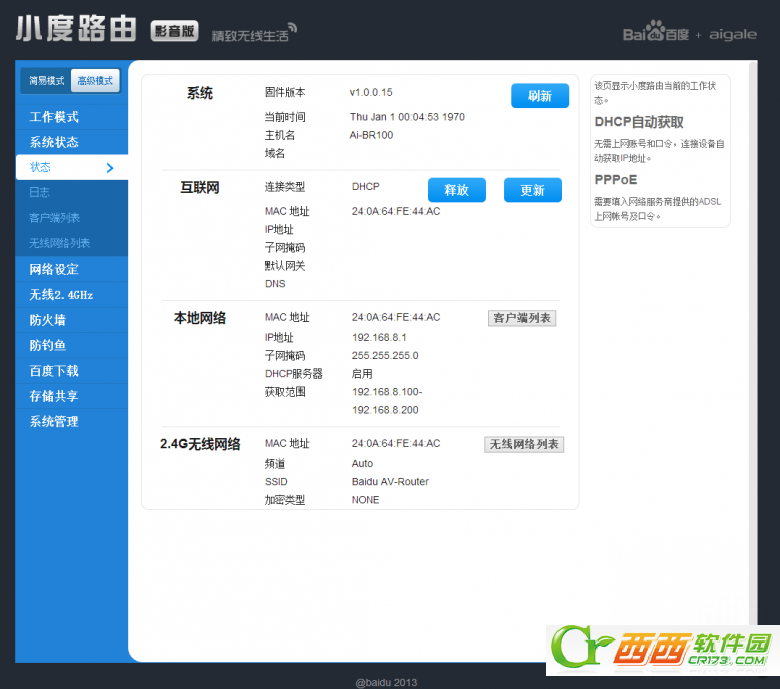
Task: Click the 刷新 refresh button
Action: pos(540,96)
